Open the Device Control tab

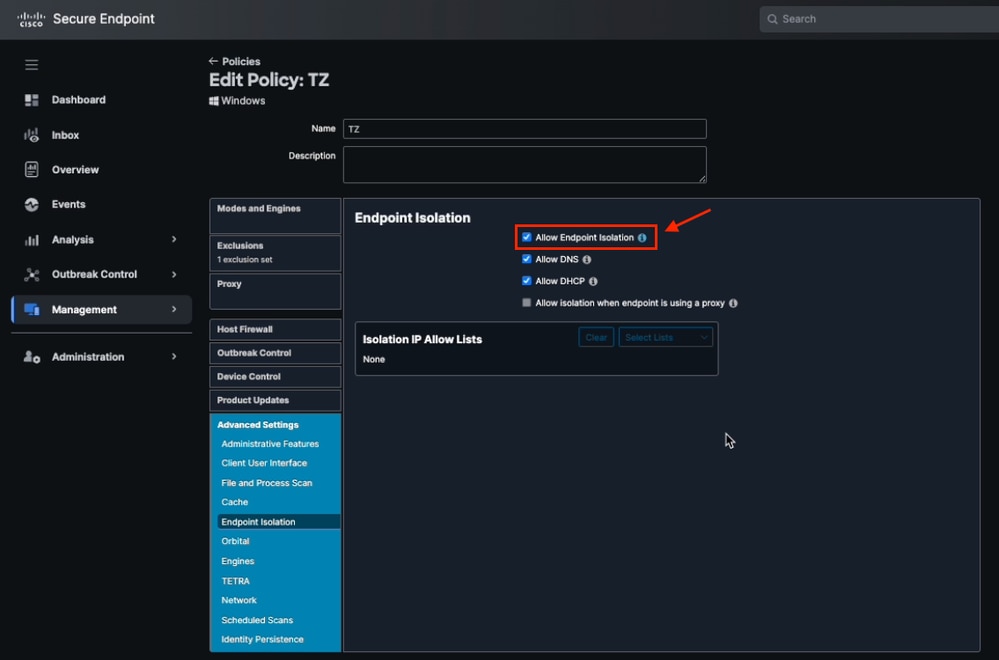point(275,377)
